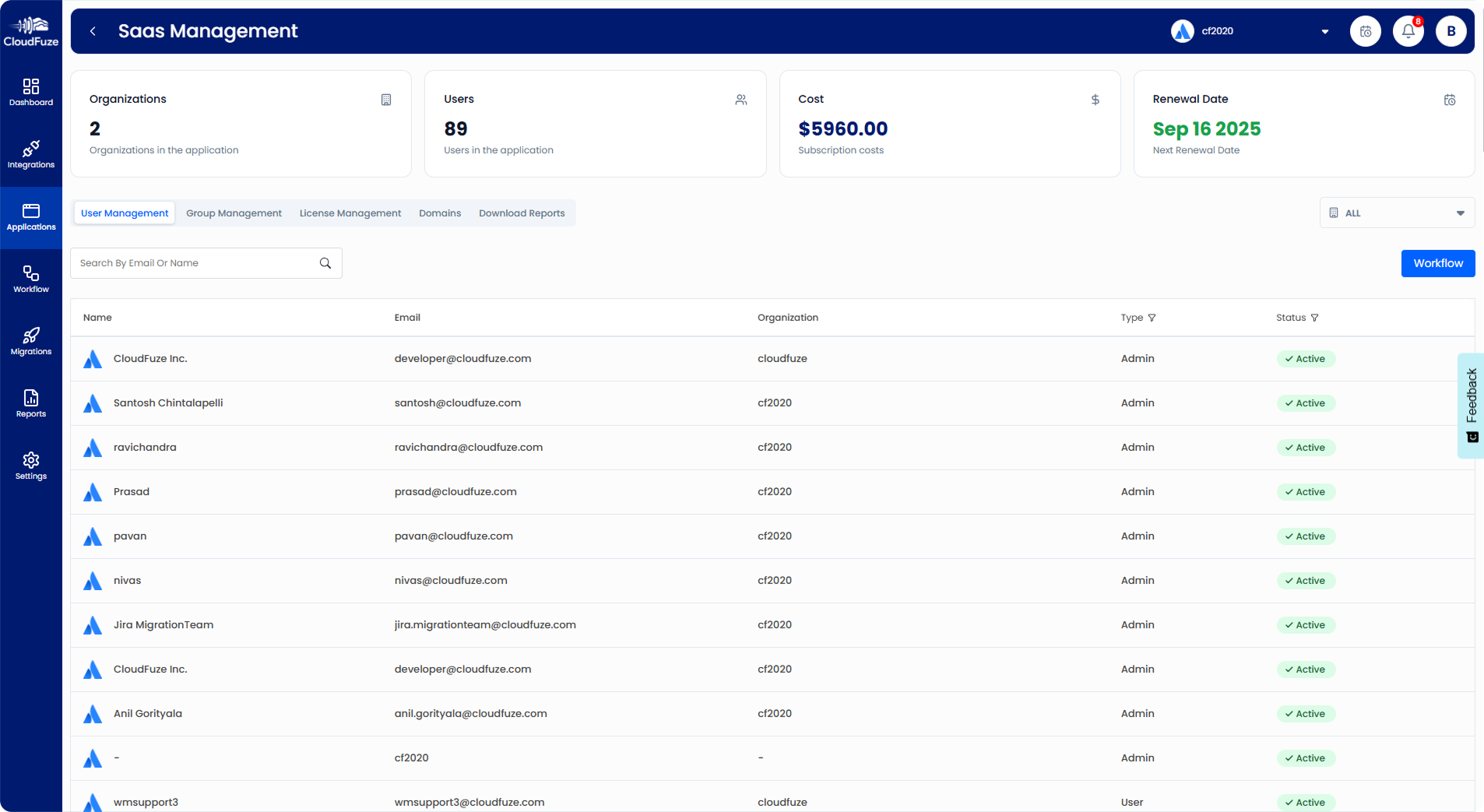
Task: Click the dollar icon on Cost card
Action: (x=1095, y=100)
